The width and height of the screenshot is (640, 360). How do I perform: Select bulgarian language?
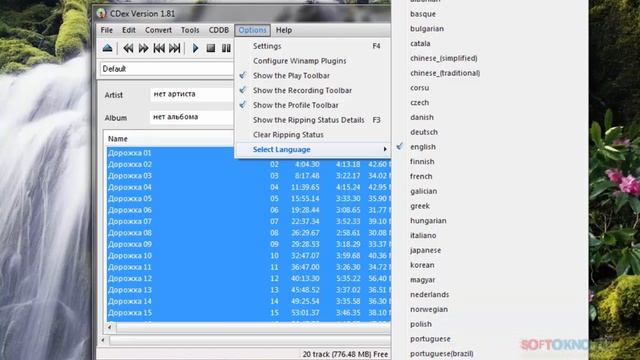[427, 29]
